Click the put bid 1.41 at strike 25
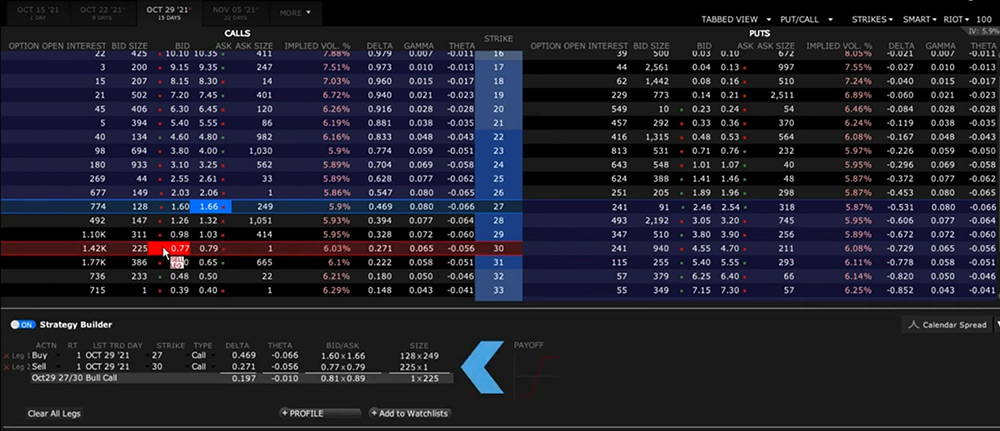The height and width of the screenshot is (431, 1000). click(703, 179)
